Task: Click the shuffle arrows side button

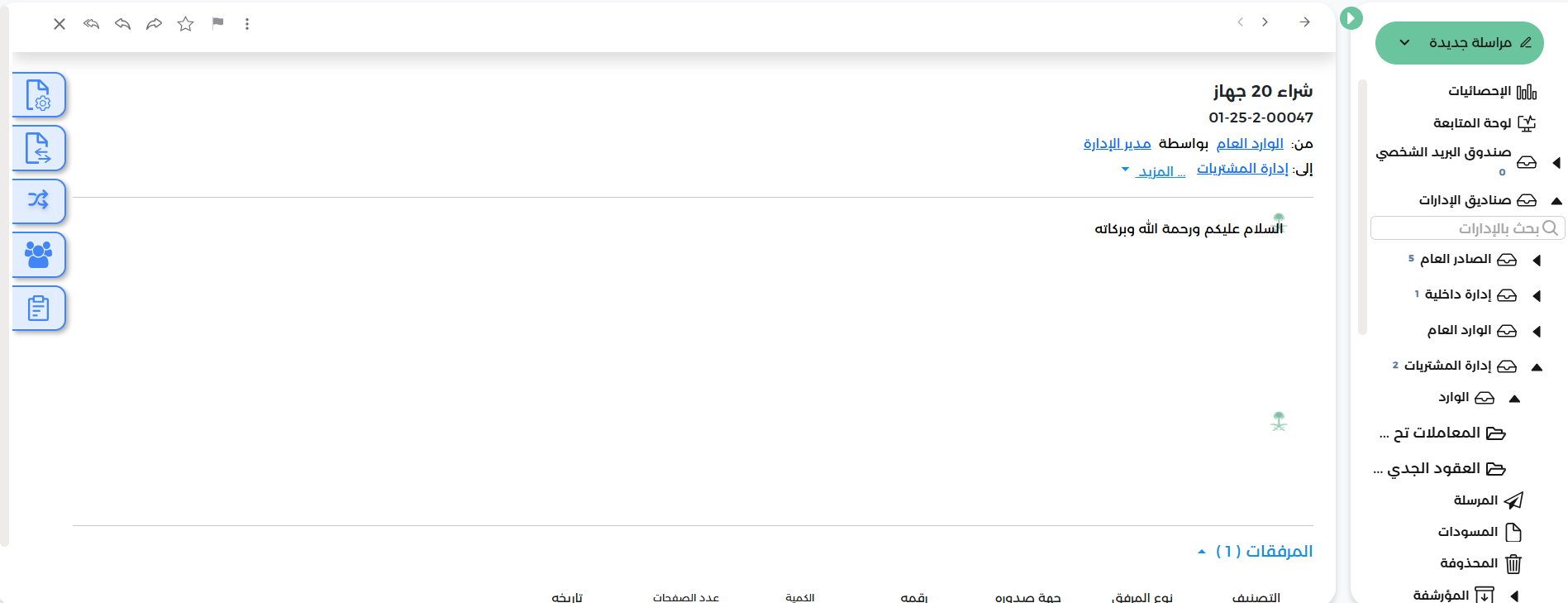Action: pyautogui.click(x=39, y=201)
